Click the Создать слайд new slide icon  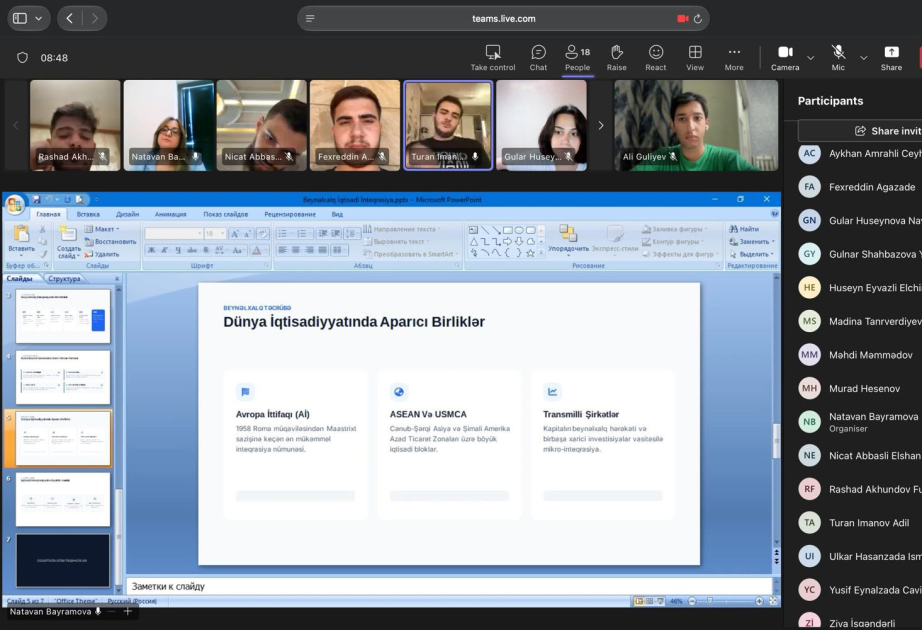tap(68, 234)
